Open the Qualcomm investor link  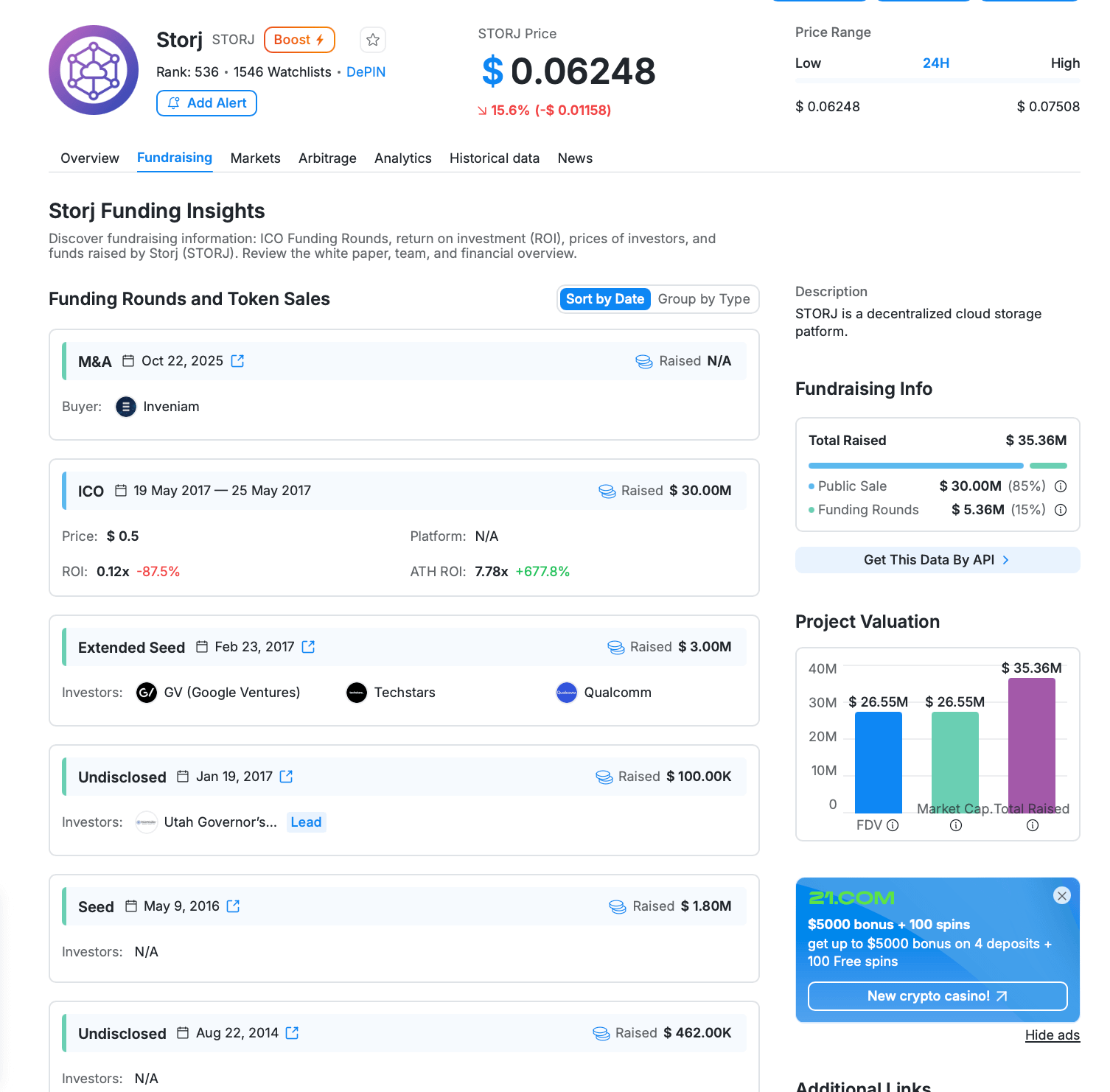tap(618, 693)
